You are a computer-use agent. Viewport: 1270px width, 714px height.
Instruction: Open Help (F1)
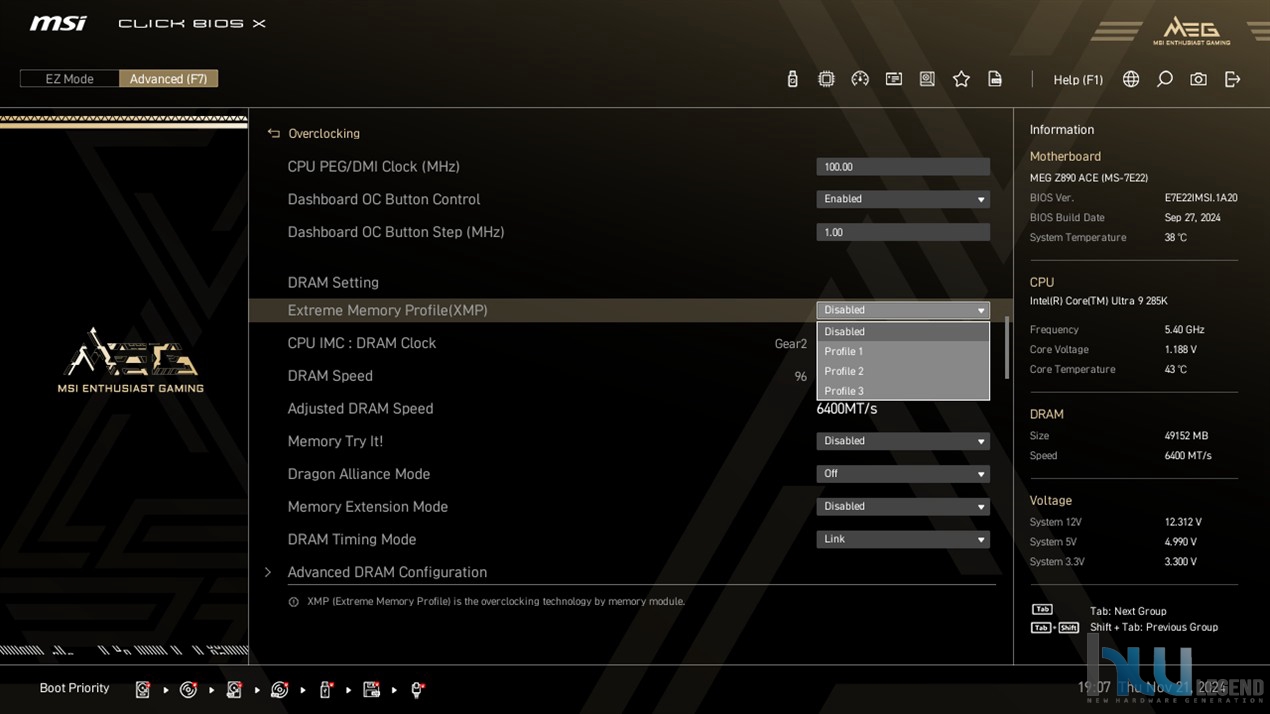(x=1078, y=80)
